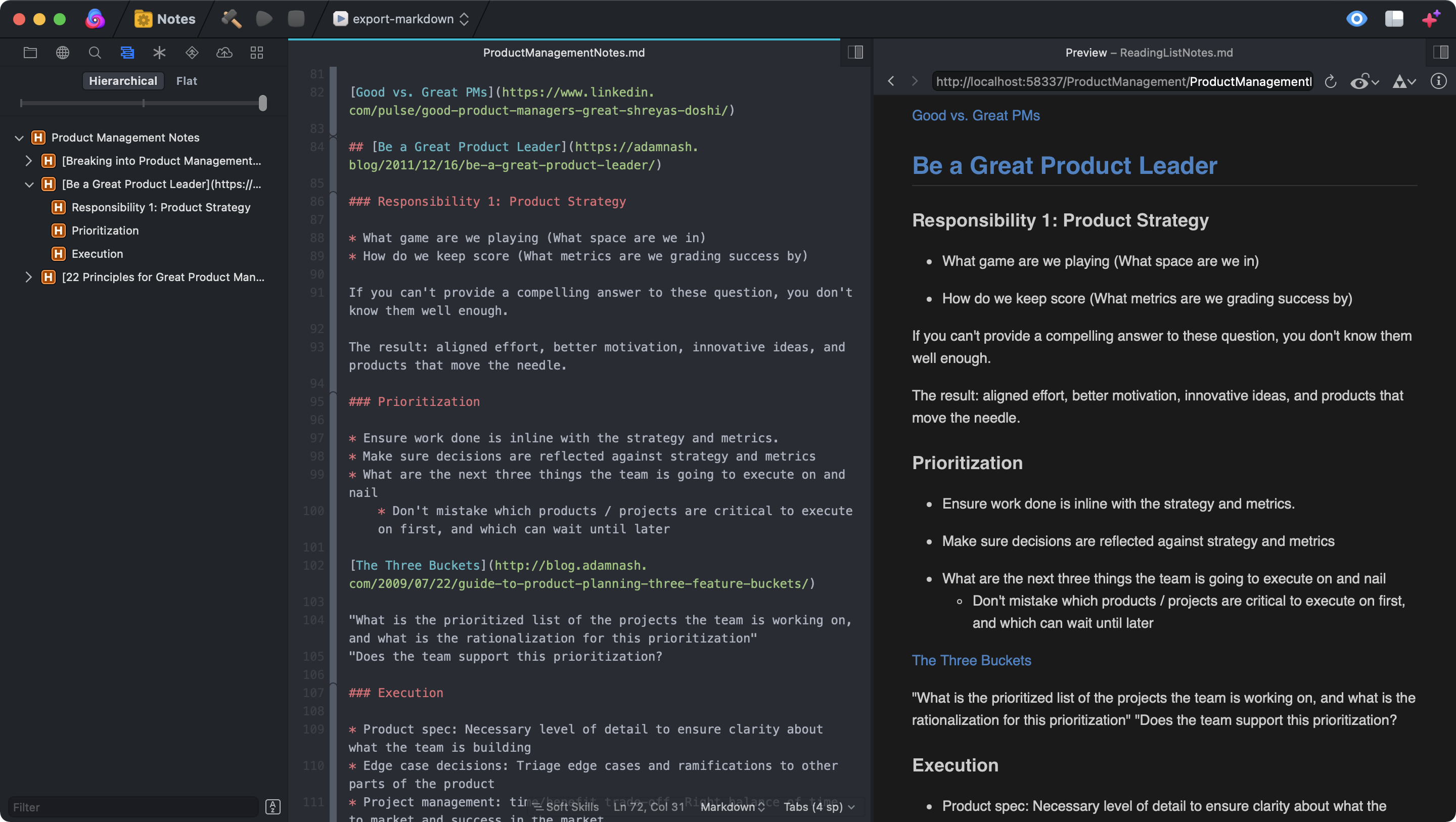The height and width of the screenshot is (822, 1456).
Task: Collapse Be a Great Product Leader node
Action: point(29,185)
